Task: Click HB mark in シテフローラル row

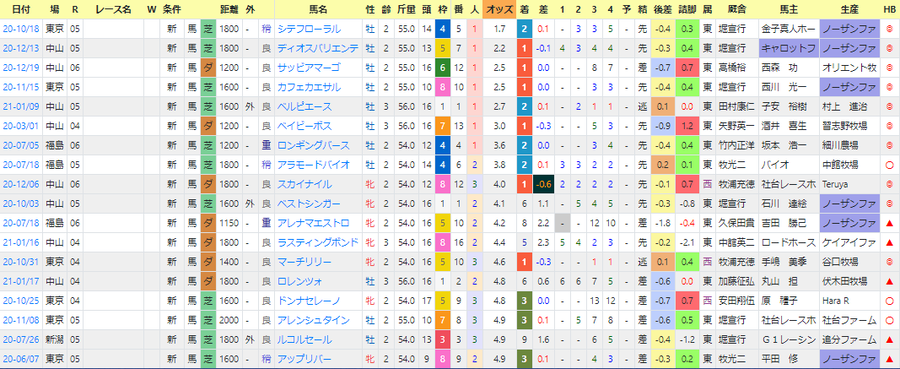Action: pos(889,29)
